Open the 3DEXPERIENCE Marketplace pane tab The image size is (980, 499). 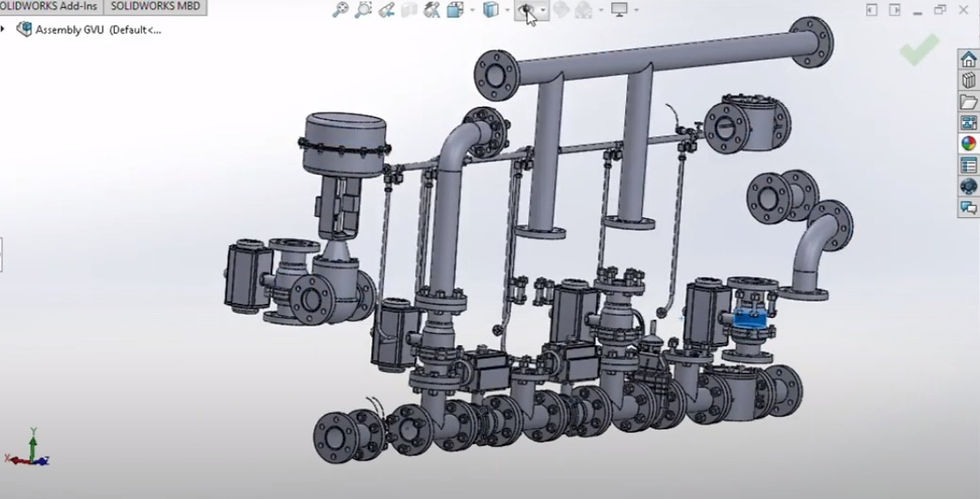[968, 186]
